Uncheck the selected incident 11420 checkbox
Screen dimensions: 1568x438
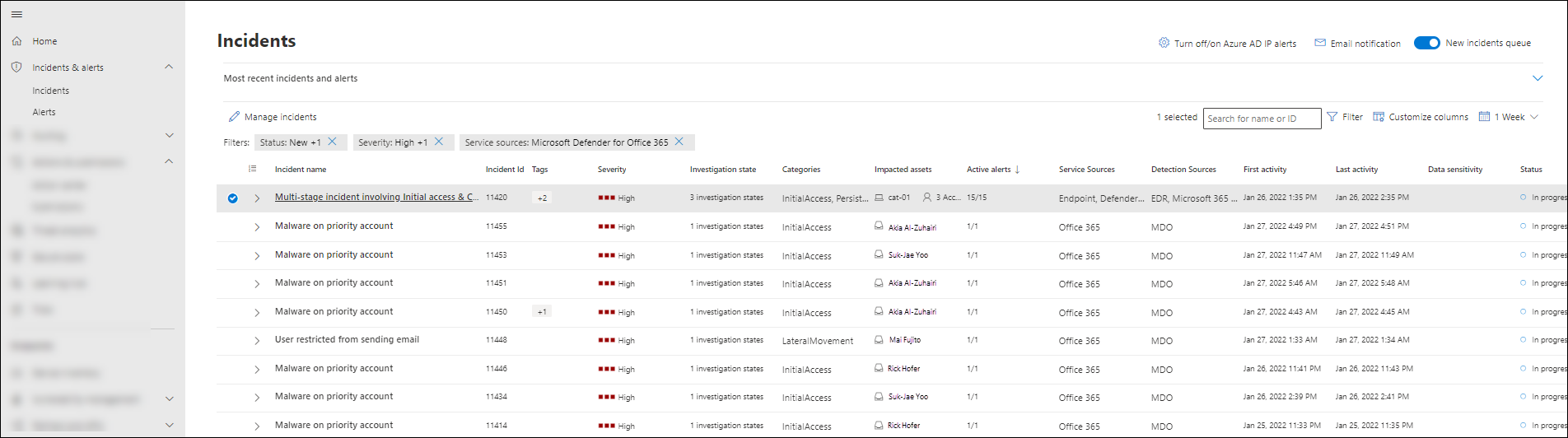(232, 198)
